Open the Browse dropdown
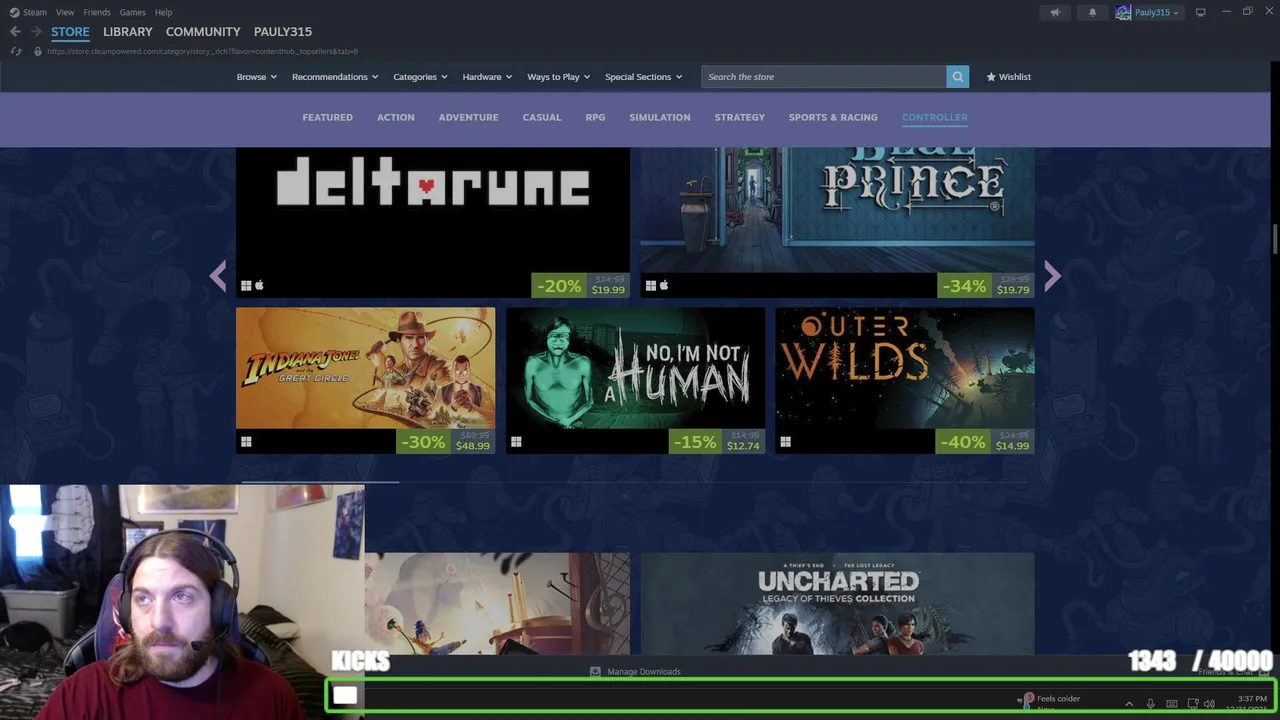The image size is (1280, 720). tap(257, 77)
